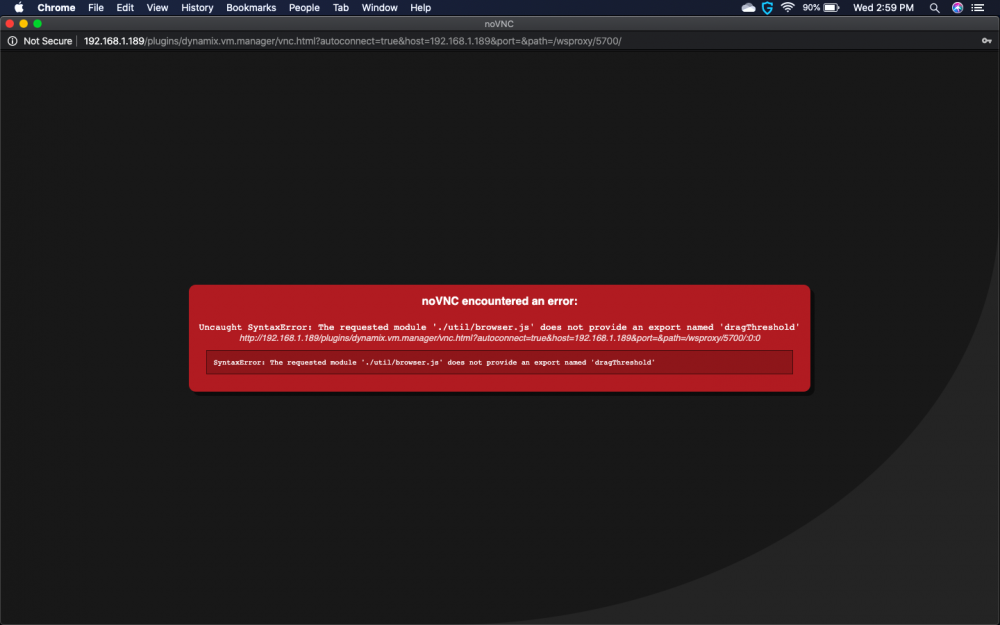Click the SyntaxError stack trace box
Screen dimensions: 1000x625
click(499, 362)
